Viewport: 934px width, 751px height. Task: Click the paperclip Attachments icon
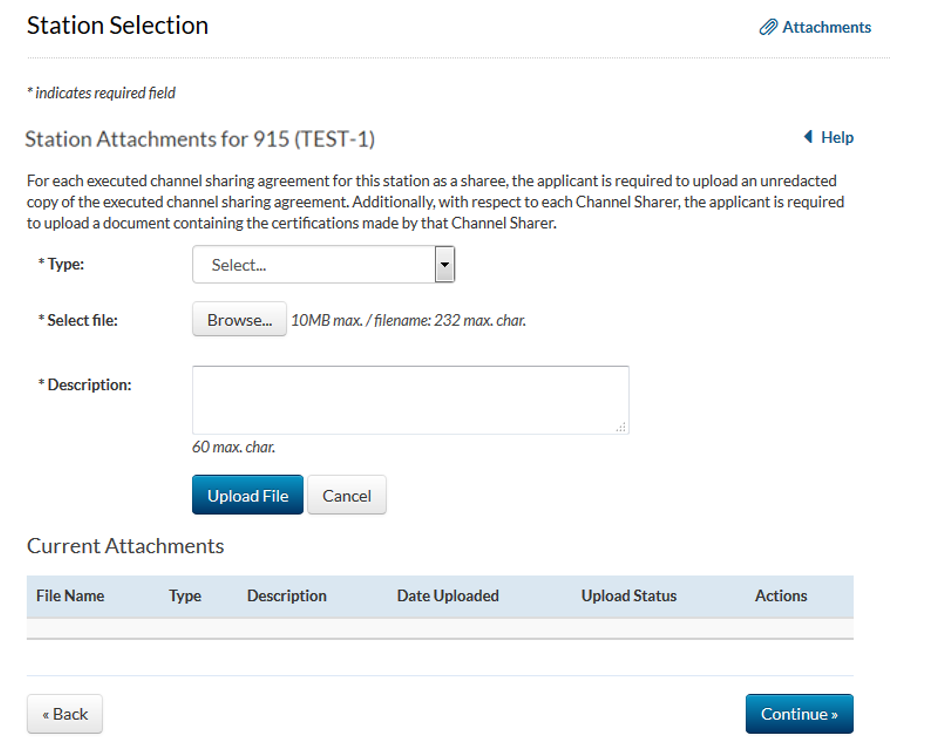[x=768, y=28]
